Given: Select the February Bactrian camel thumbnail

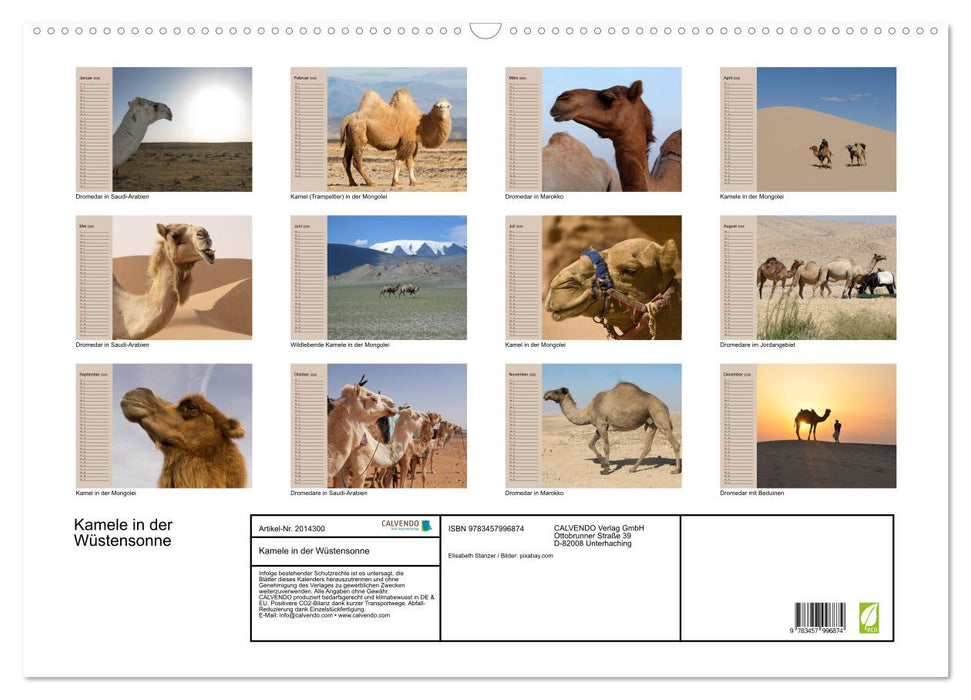Looking at the screenshot, I should 396,129.
